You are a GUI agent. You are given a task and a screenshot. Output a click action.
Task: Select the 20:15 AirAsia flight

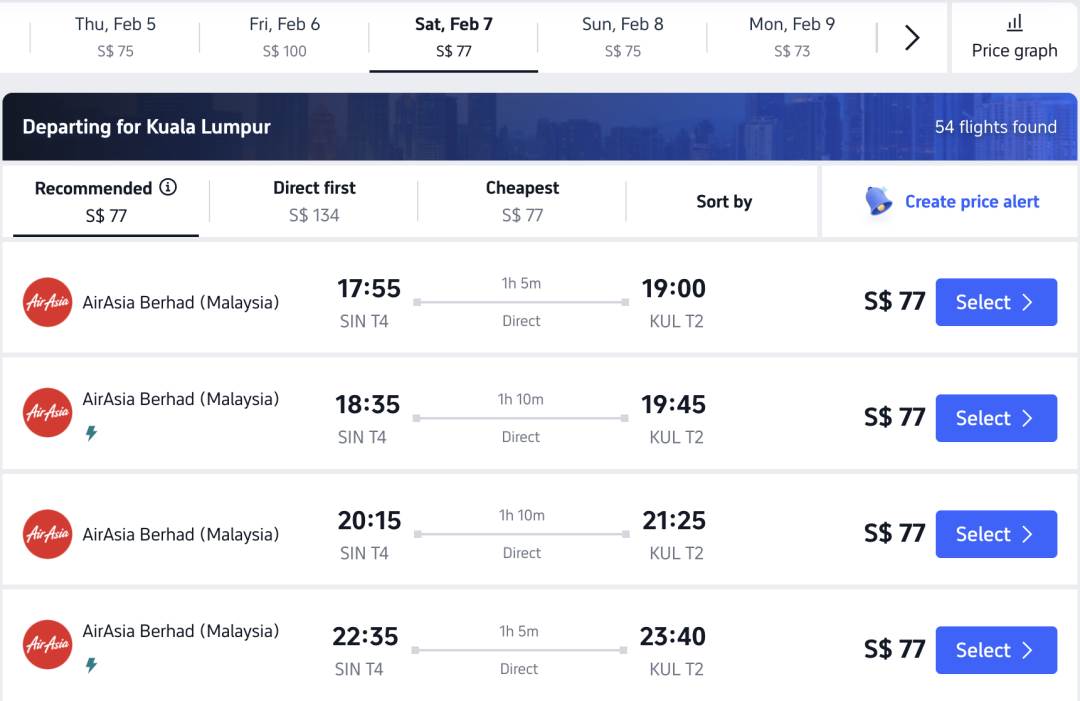click(x=995, y=534)
